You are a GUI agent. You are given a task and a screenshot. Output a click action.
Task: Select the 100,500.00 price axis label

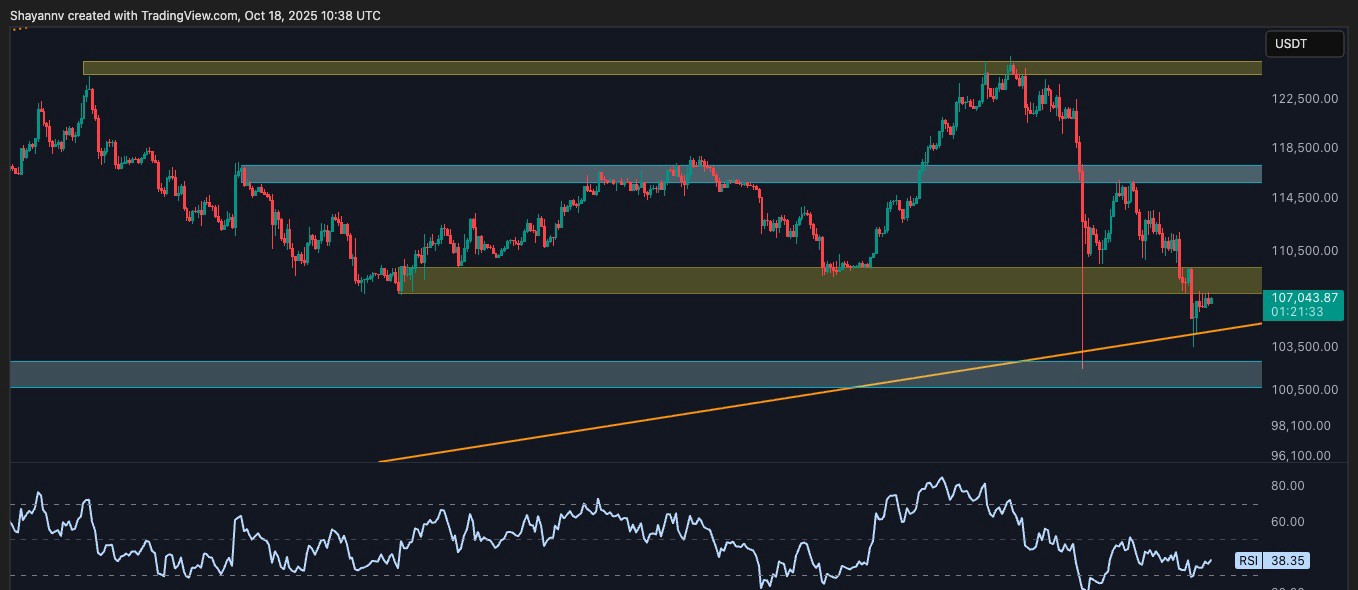[1305, 389]
